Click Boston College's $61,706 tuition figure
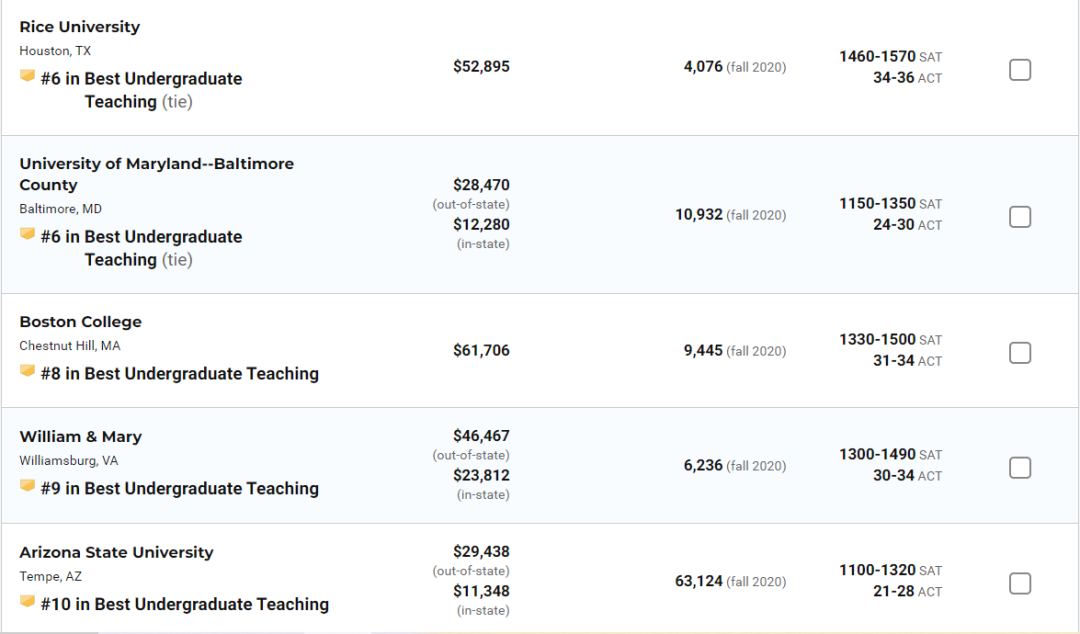 coord(481,351)
